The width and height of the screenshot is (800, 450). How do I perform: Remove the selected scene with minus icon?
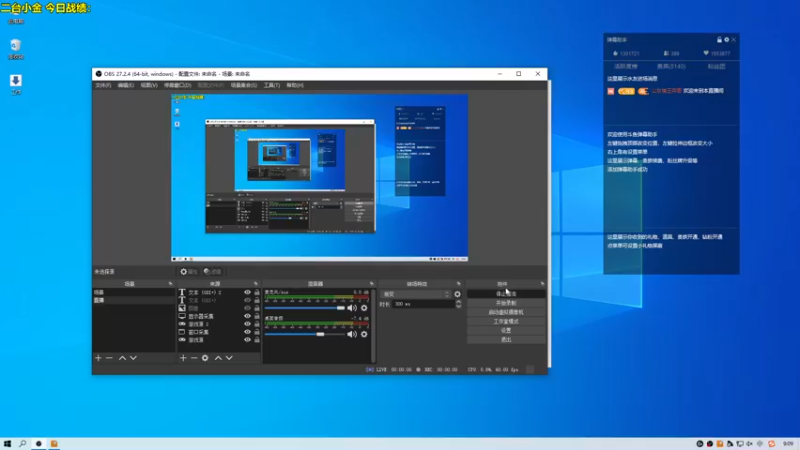point(109,358)
